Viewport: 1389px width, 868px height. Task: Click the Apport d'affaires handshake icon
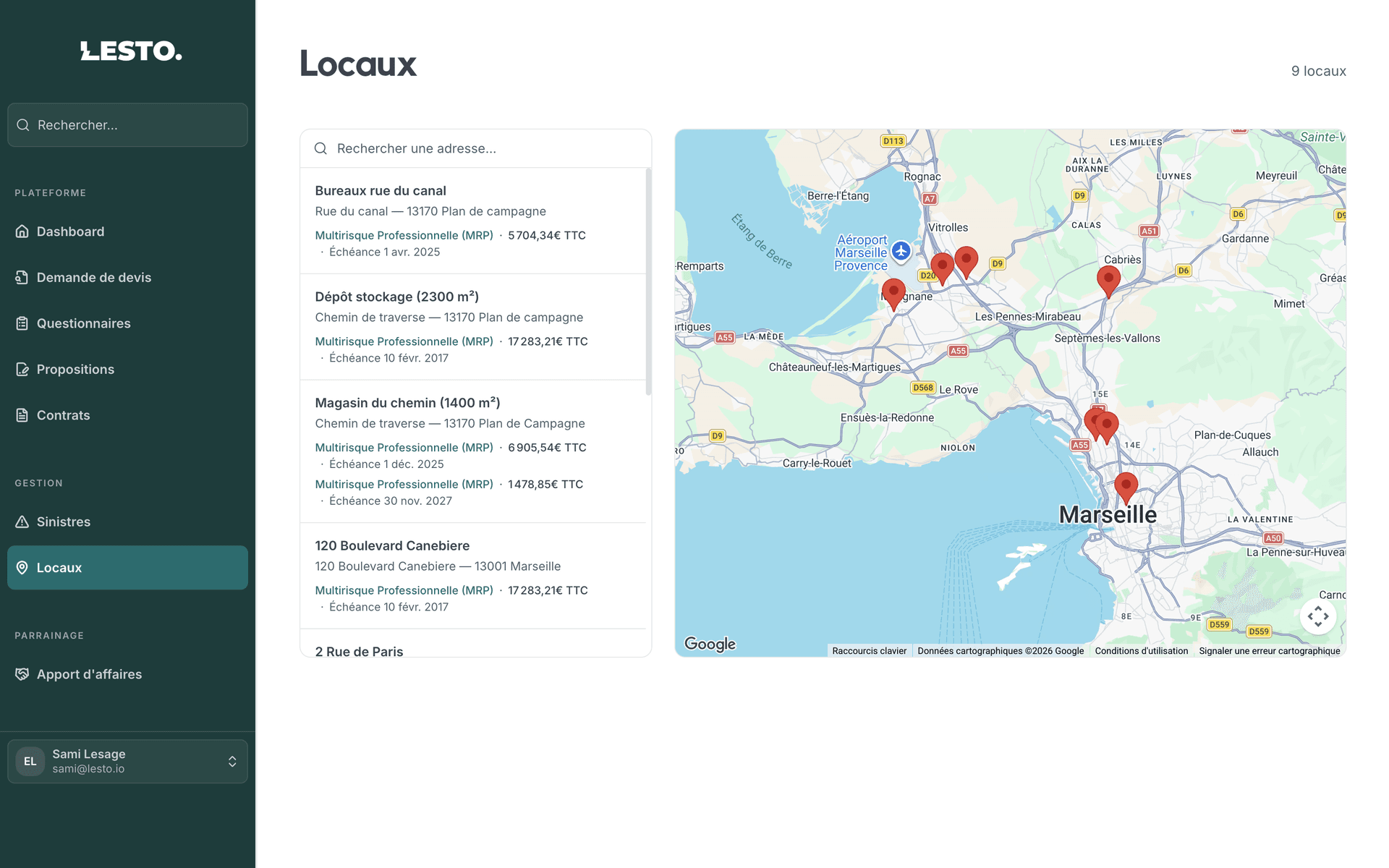22,674
